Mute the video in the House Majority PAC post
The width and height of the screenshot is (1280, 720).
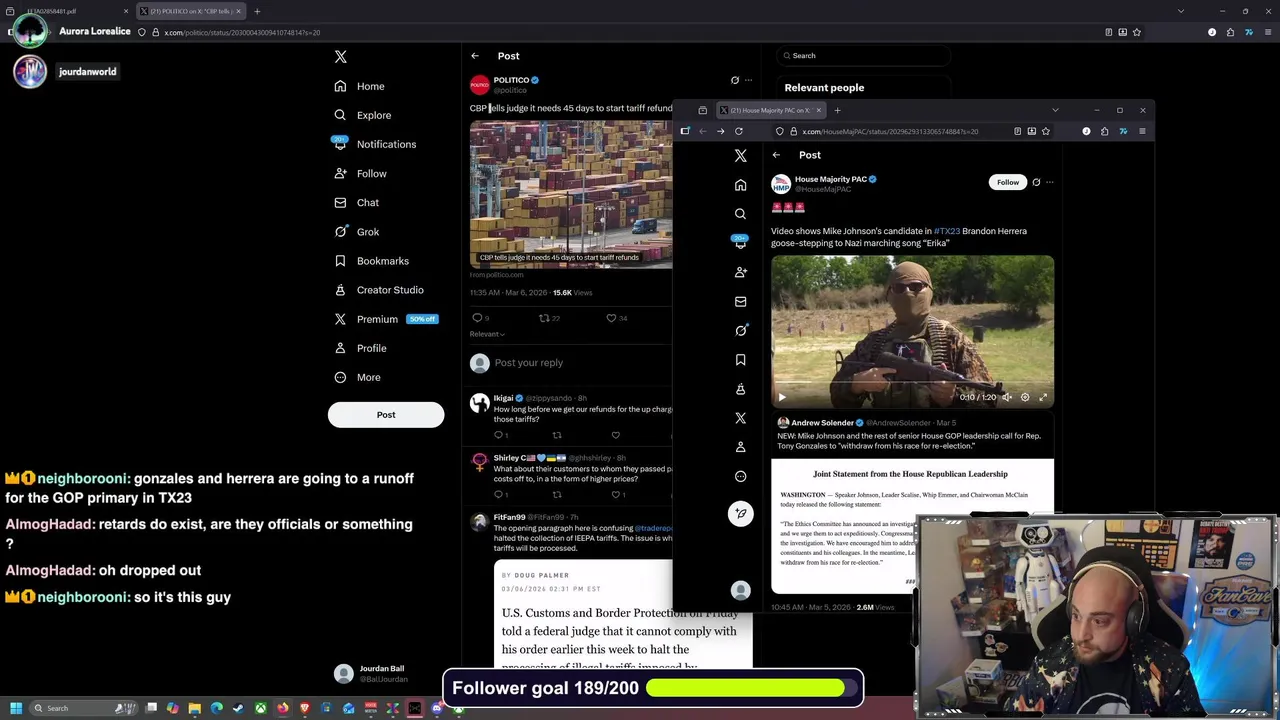pos(1006,397)
